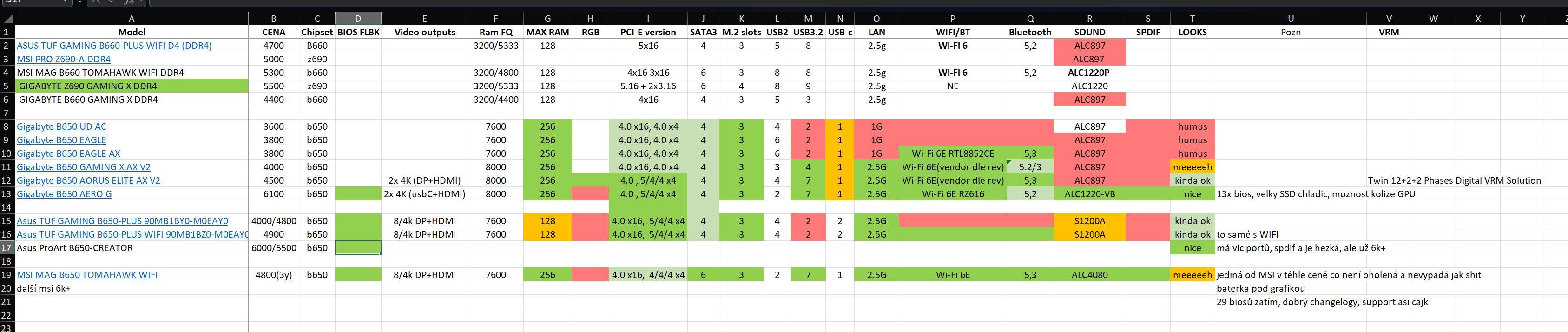Select the active empty cell D17
Viewport: 1568px width, 332px height.
pos(358,248)
